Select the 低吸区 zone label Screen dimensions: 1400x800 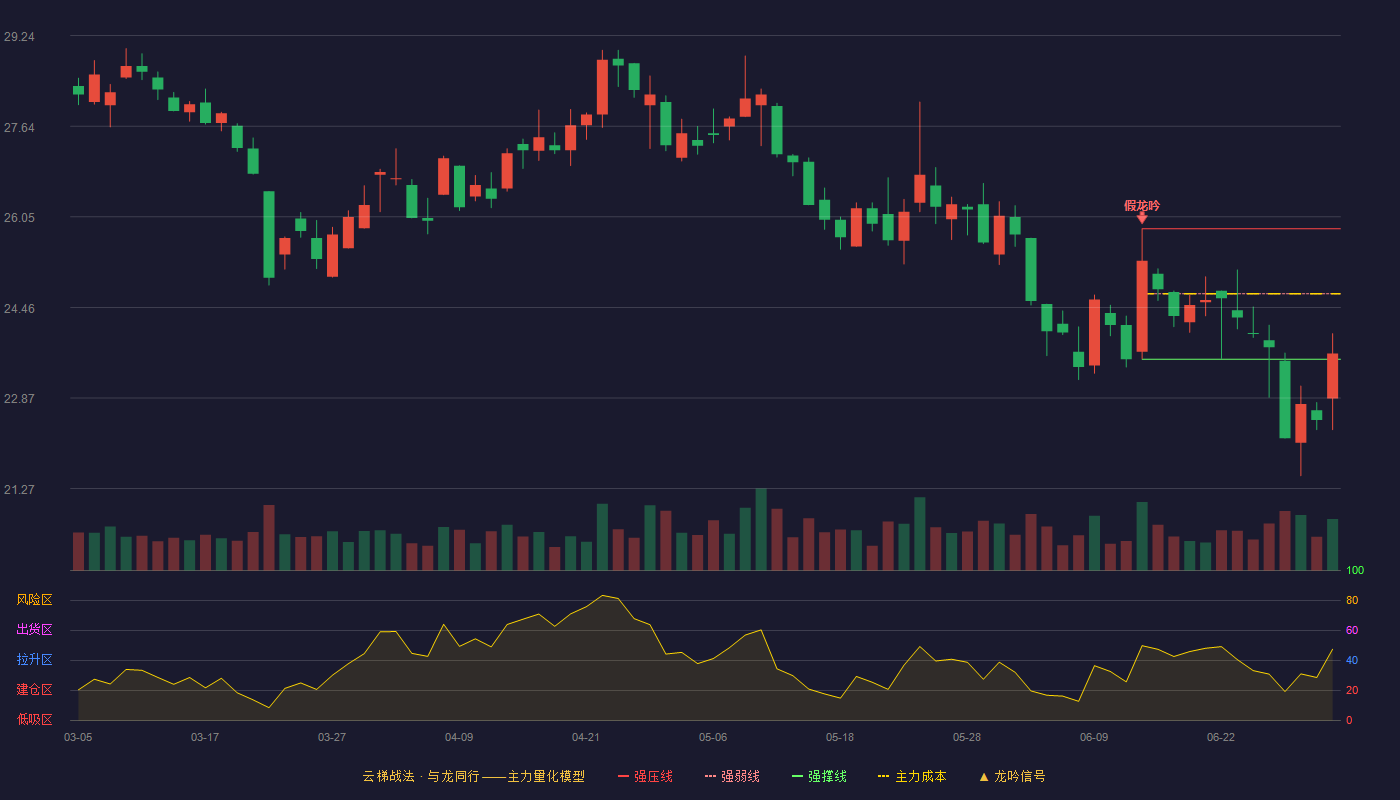point(34,720)
